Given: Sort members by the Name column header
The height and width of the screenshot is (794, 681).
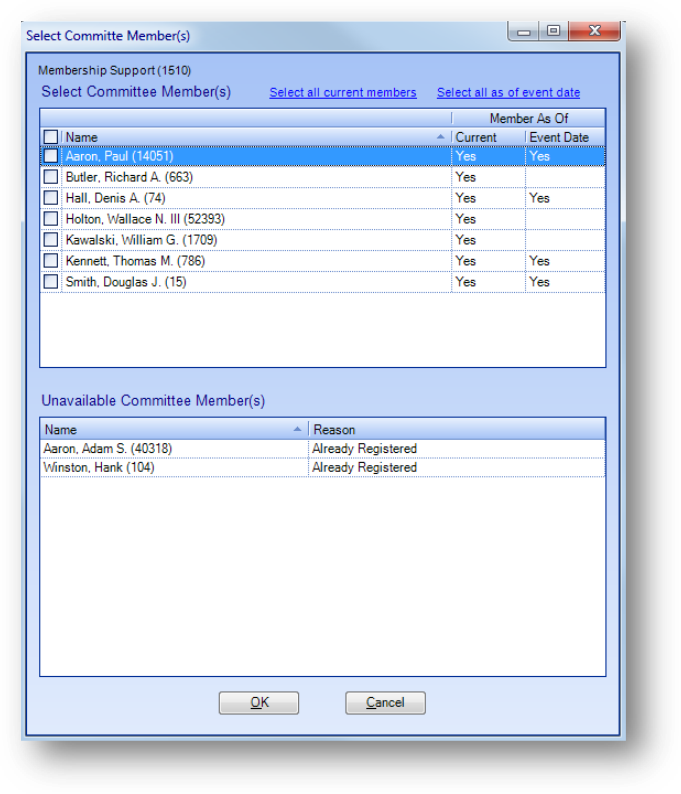Looking at the screenshot, I should click(x=250, y=137).
